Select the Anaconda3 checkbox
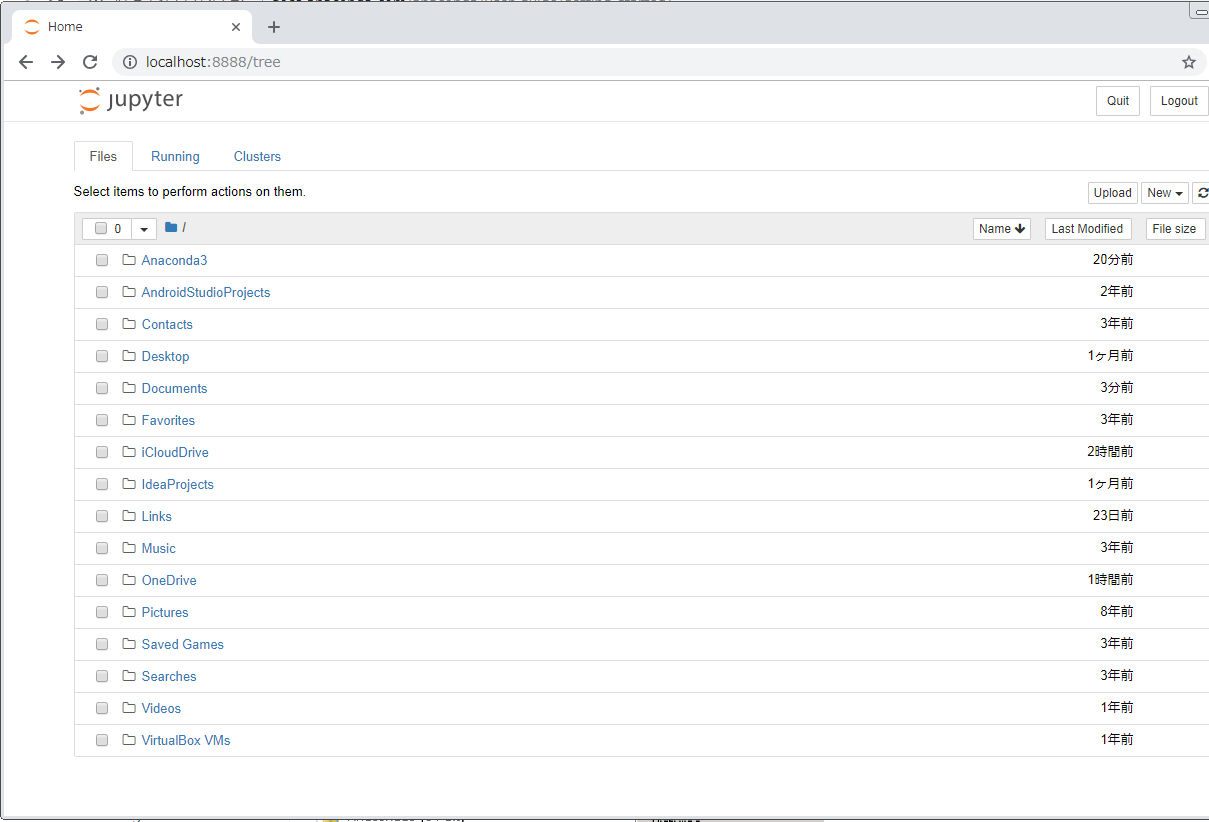 [102, 260]
